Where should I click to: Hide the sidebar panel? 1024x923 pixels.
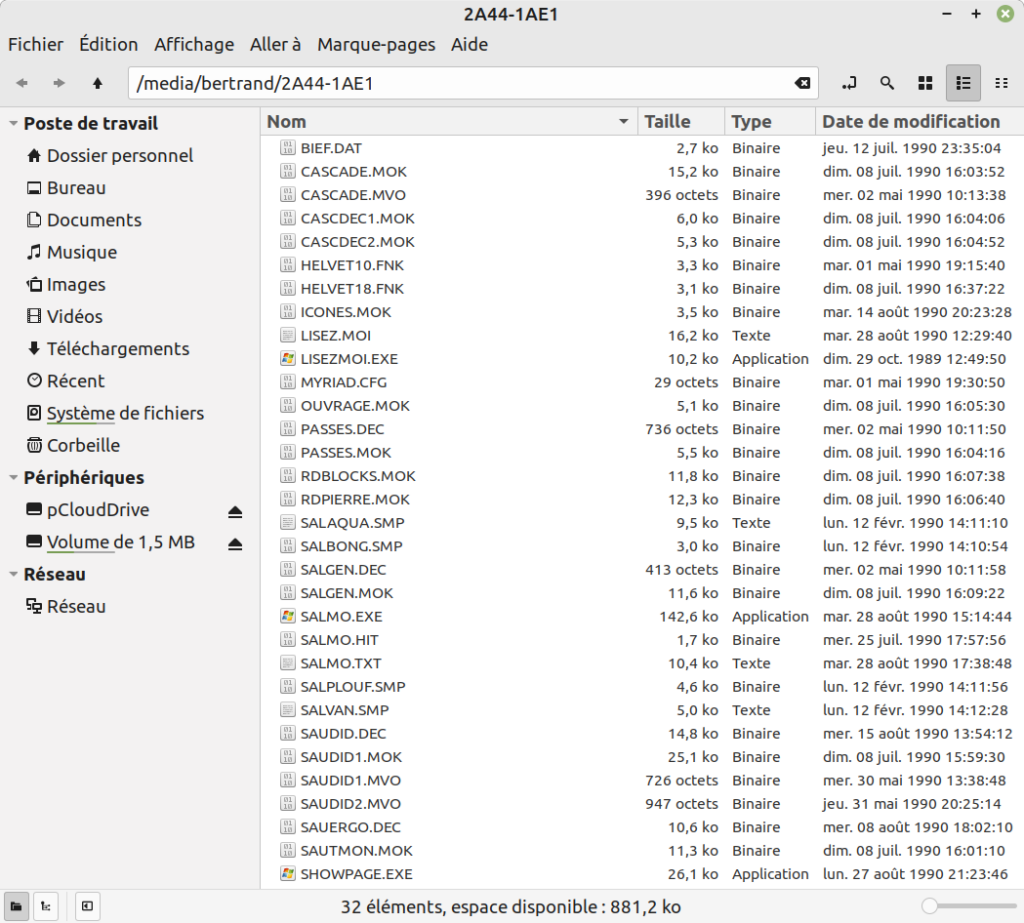click(x=87, y=906)
